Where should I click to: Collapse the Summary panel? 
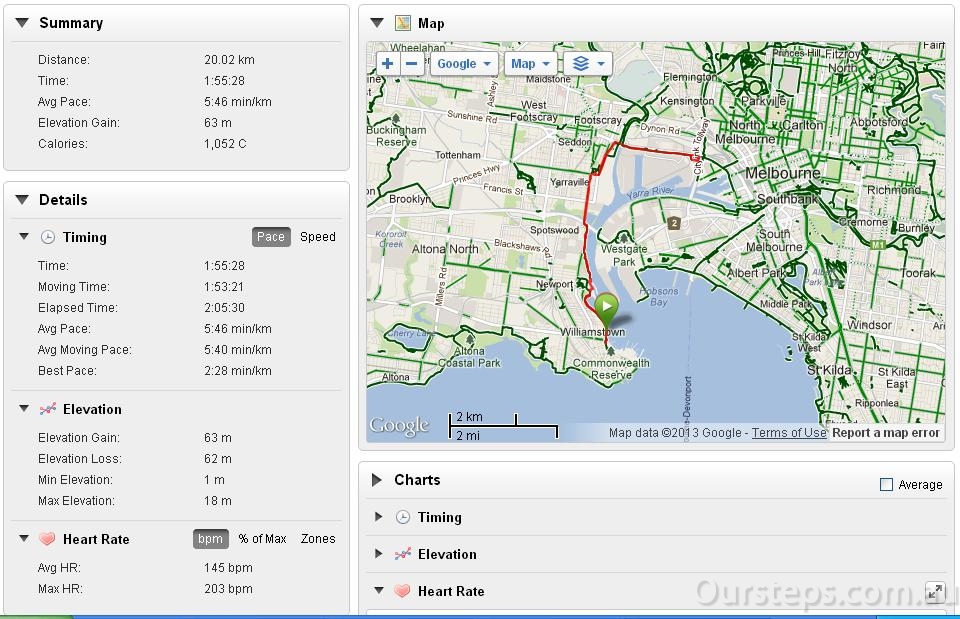tap(22, 23)
